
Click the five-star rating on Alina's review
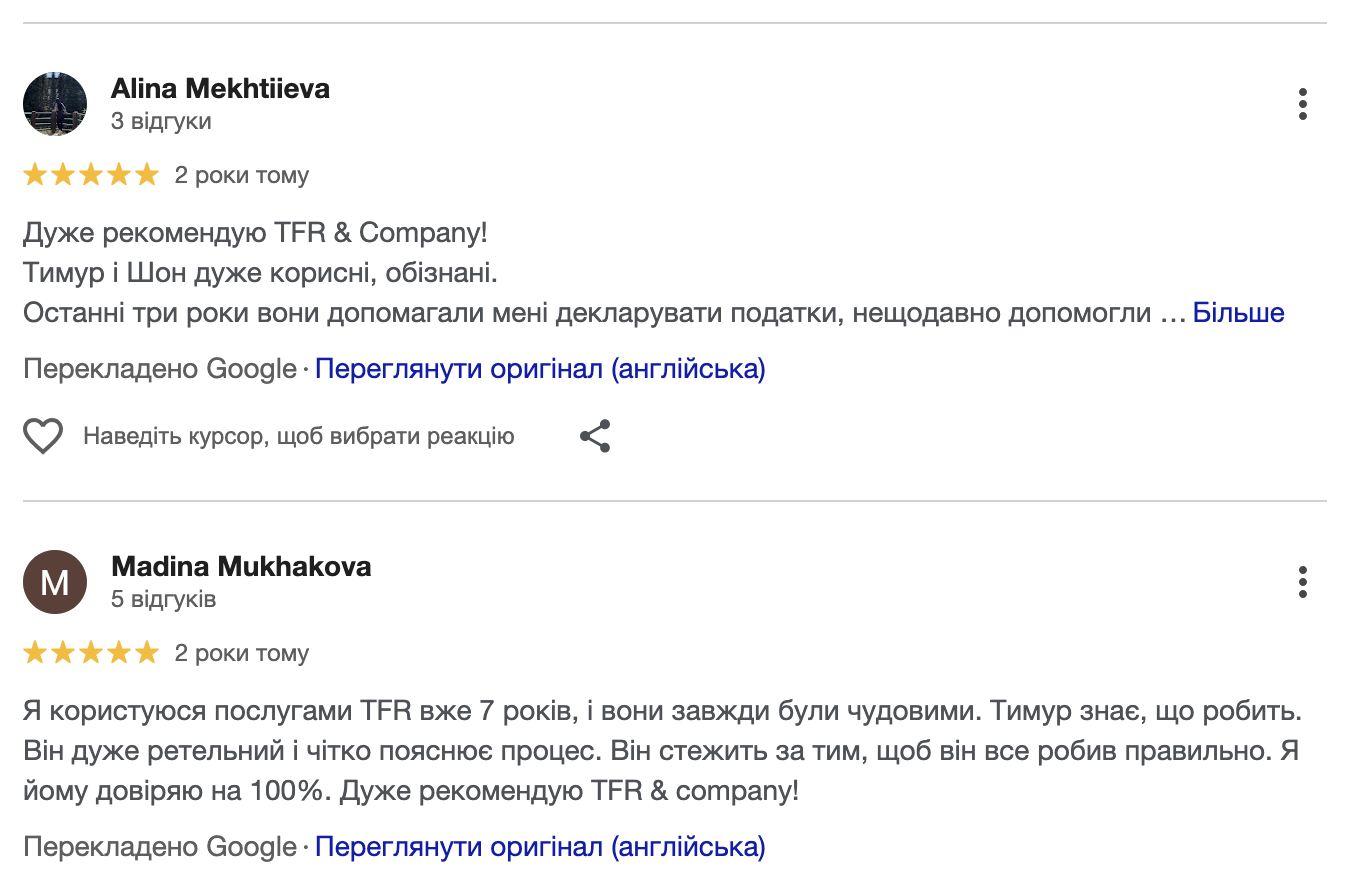coord(91,176)
